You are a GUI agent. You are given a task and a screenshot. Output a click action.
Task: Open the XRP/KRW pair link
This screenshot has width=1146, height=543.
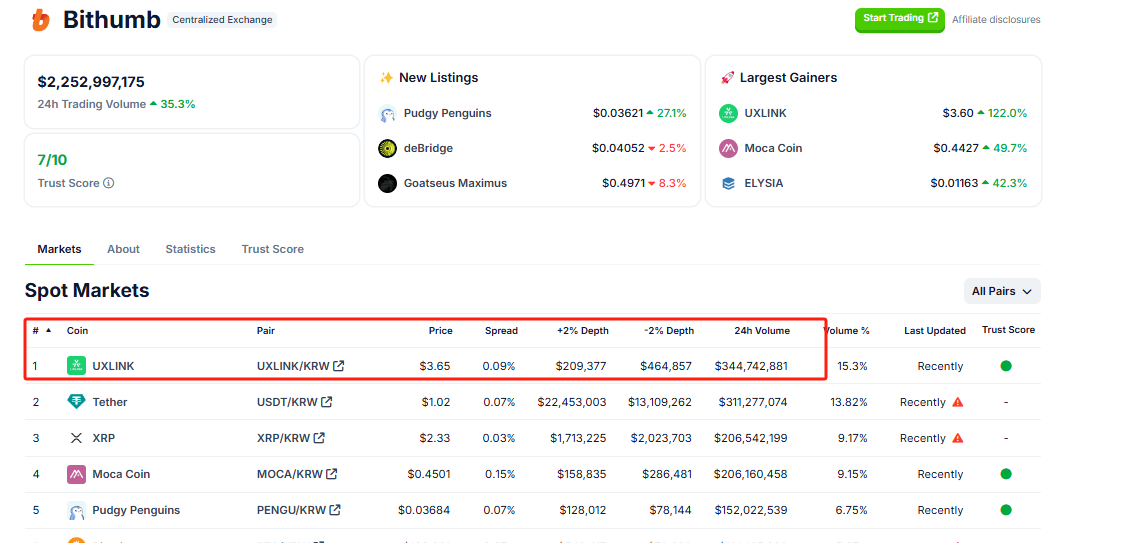tap(290, 439)
